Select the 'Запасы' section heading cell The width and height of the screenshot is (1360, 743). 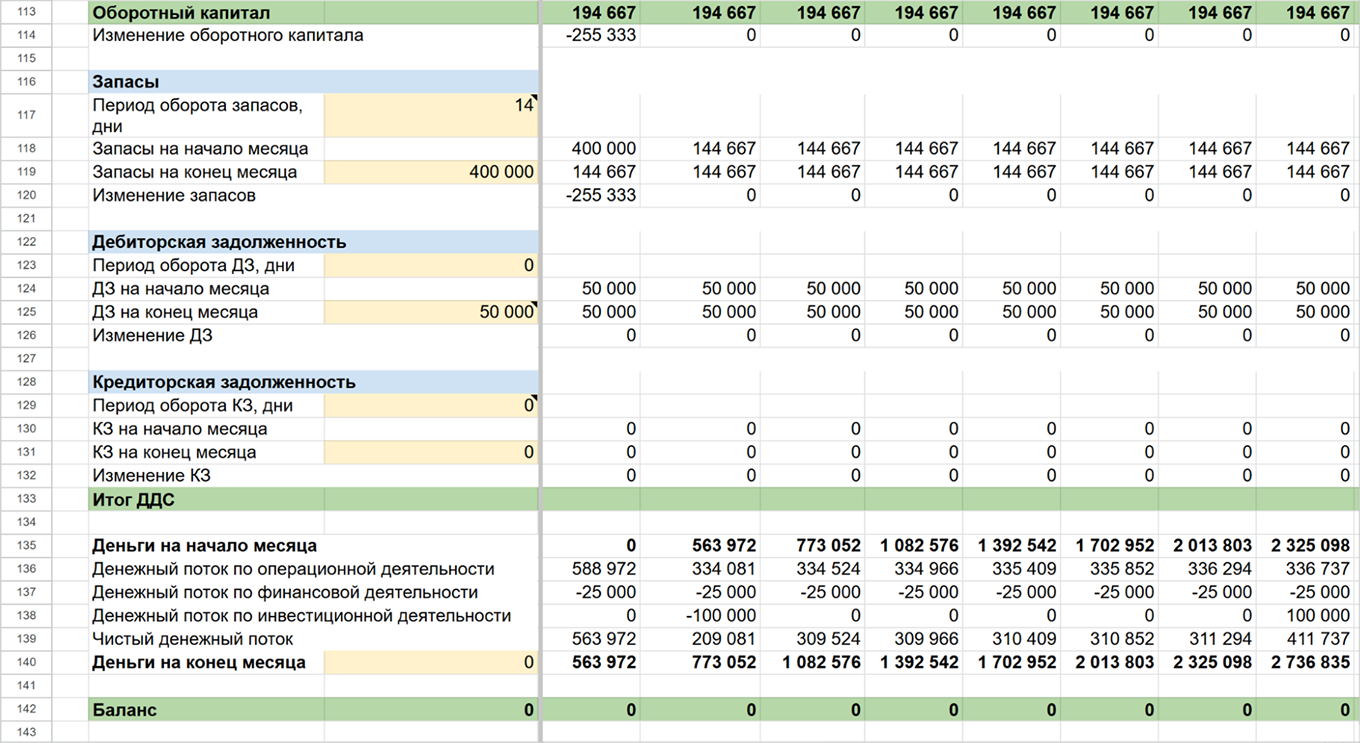tap(314, 82)
